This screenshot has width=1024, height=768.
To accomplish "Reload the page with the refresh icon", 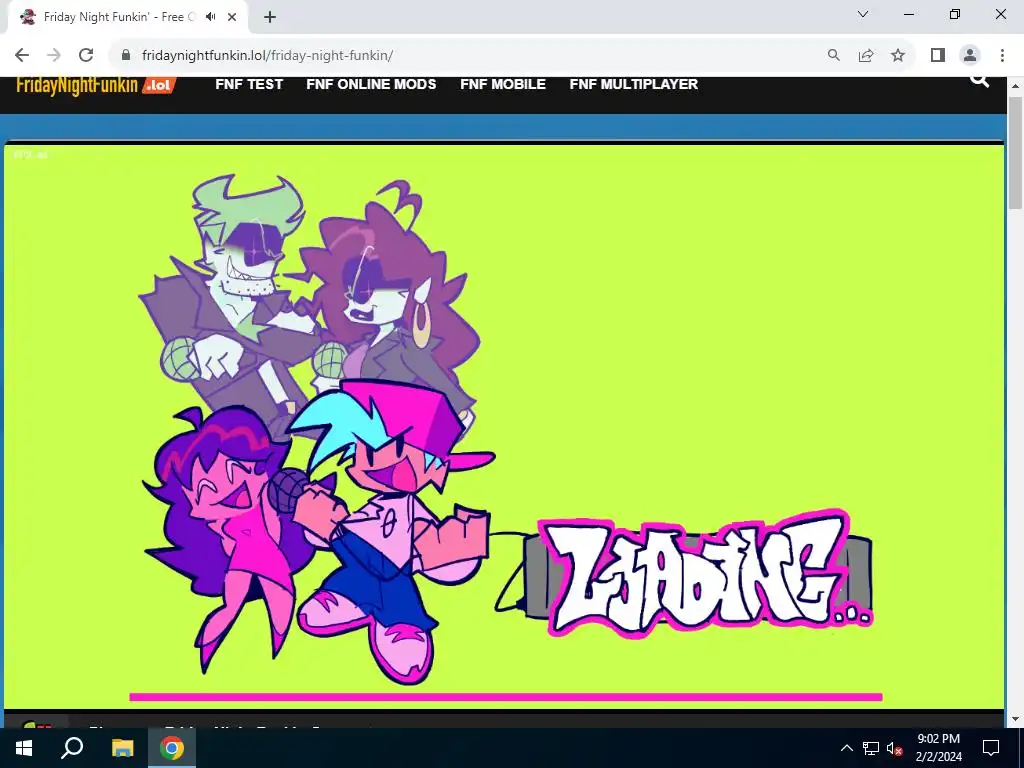I will tap(86, 56).
